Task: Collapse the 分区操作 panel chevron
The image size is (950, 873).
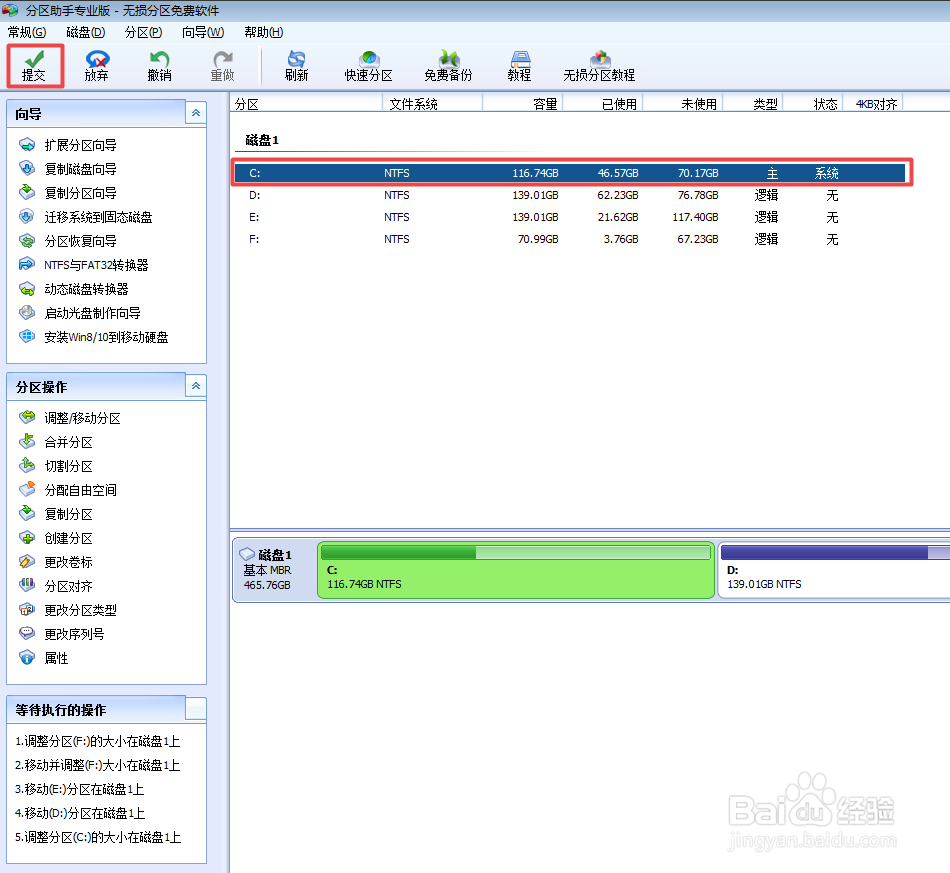Action: pos(196,386)
